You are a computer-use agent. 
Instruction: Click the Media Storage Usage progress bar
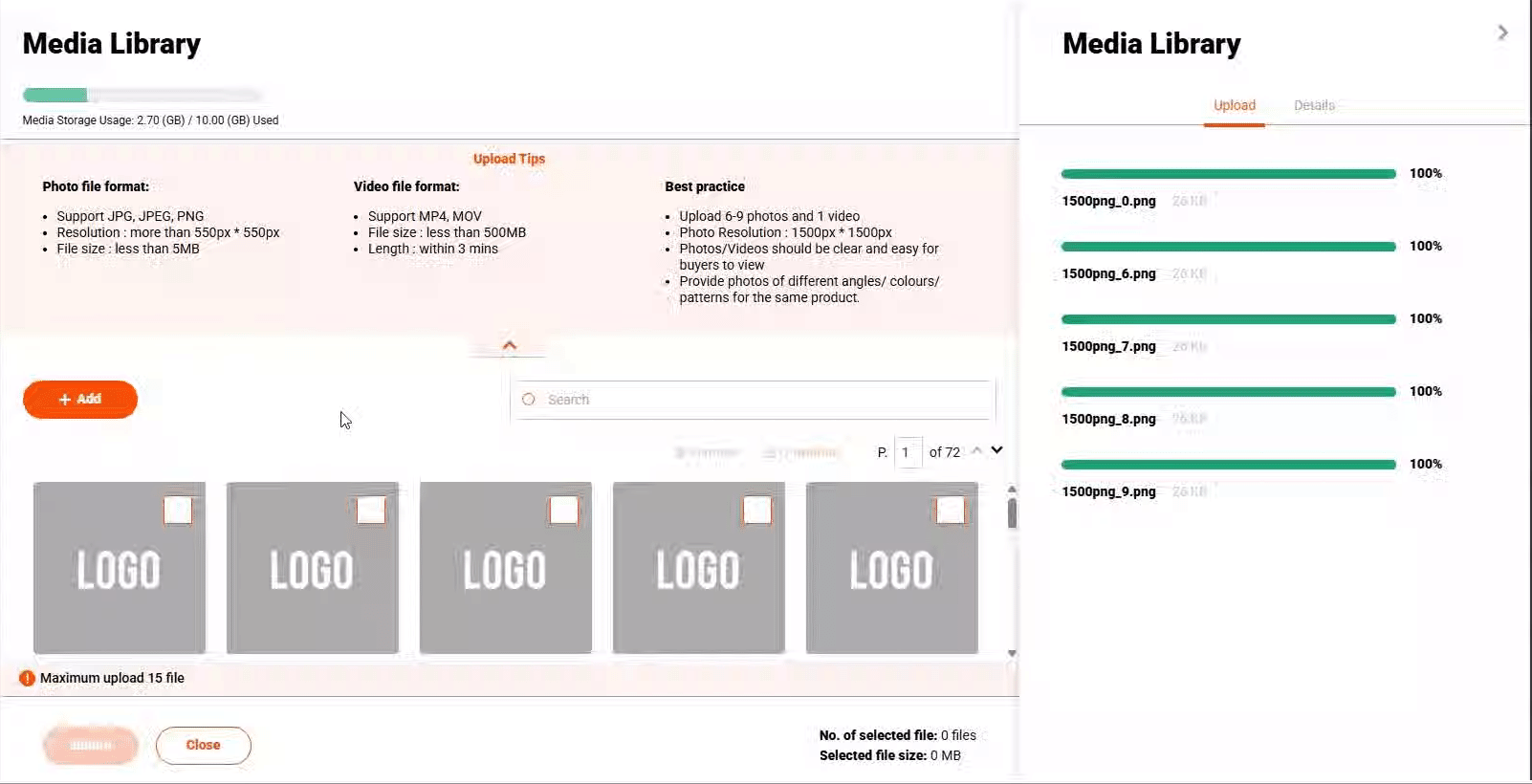142,96
